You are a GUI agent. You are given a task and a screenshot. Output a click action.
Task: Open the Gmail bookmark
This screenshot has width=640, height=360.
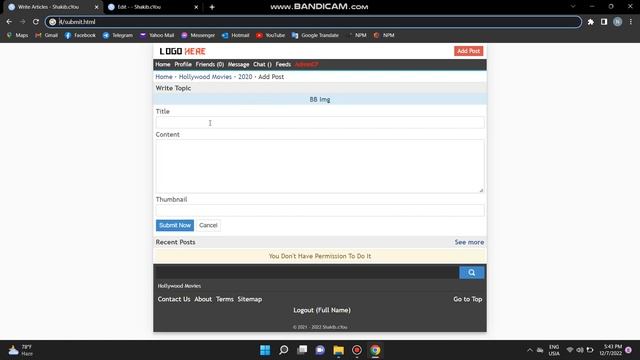[x=47, y=36]
